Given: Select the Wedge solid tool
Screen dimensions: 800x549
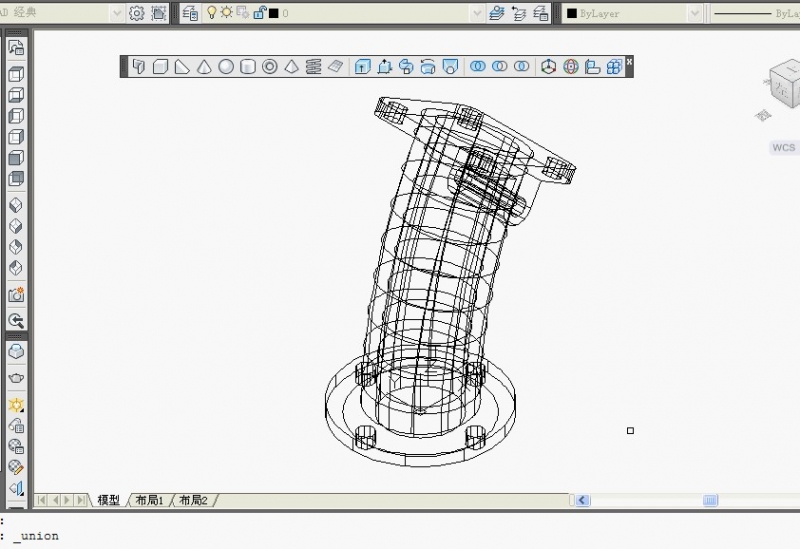Looking at the screenshot, I should (x=182, y=67).
